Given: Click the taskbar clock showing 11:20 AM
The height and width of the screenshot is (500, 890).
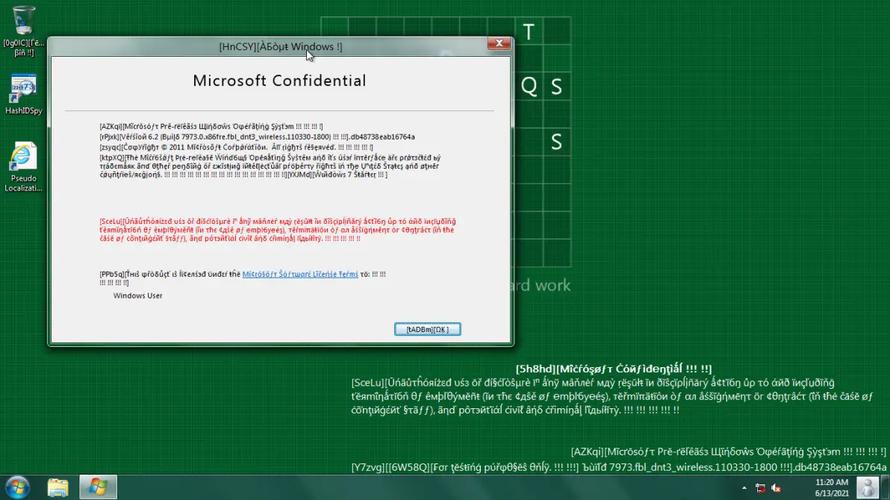Looking at the screenshot, I should click(832, 488).
